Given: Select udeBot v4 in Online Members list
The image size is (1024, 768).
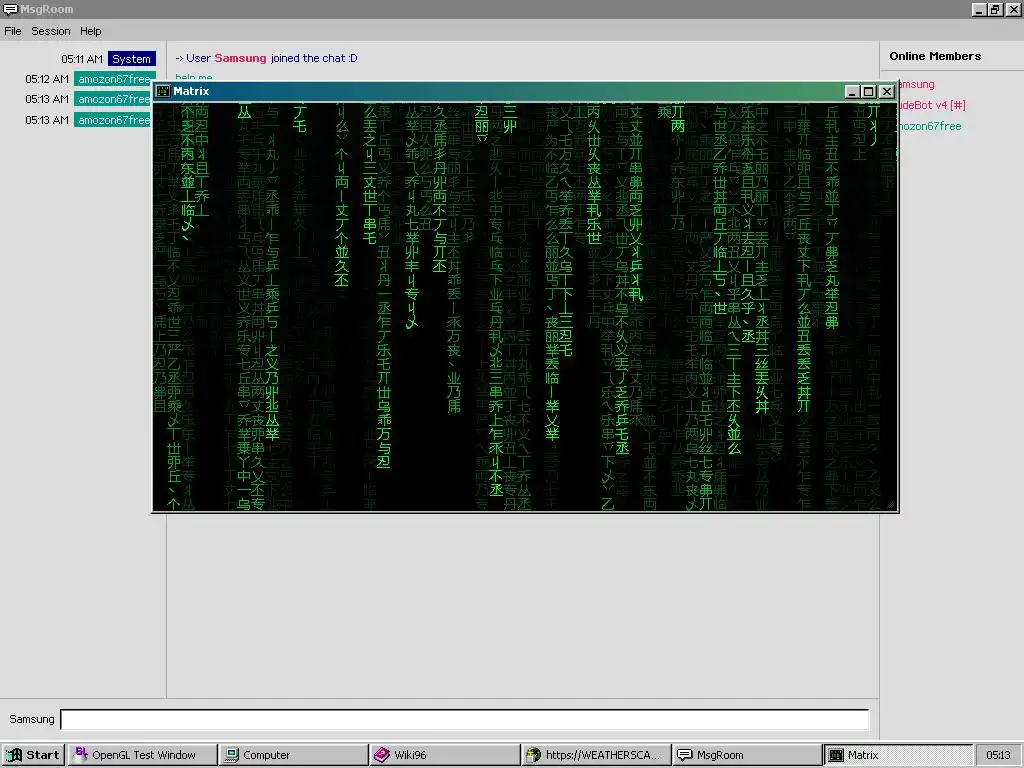Looking at the screenshot, I should (932, 105).
